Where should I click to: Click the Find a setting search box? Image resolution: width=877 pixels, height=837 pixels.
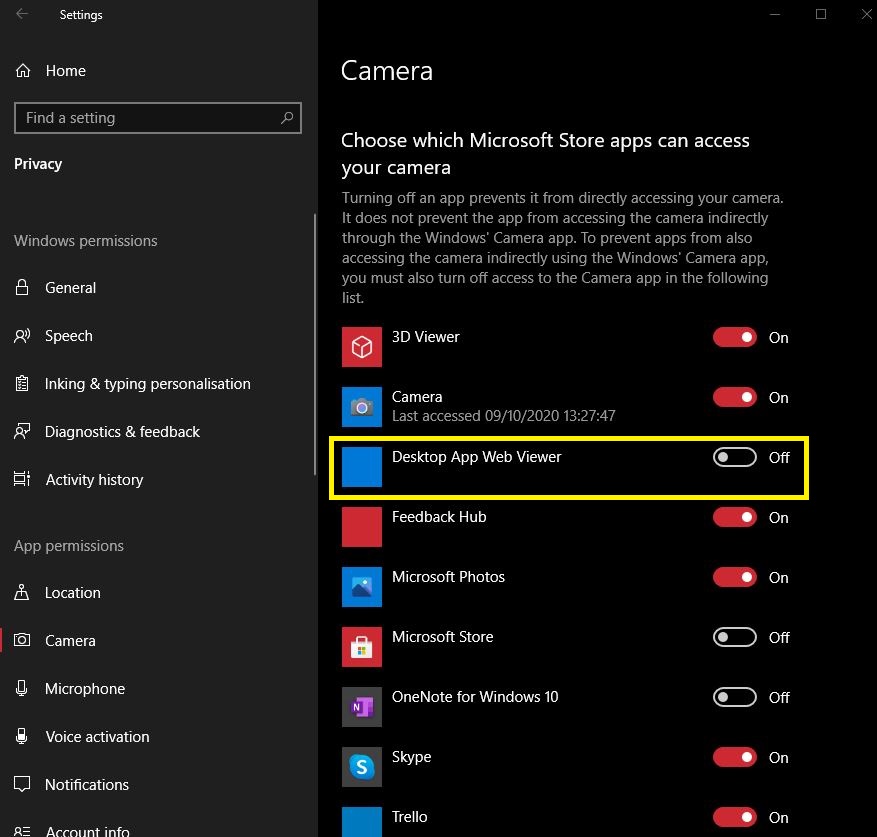point(158,117)
